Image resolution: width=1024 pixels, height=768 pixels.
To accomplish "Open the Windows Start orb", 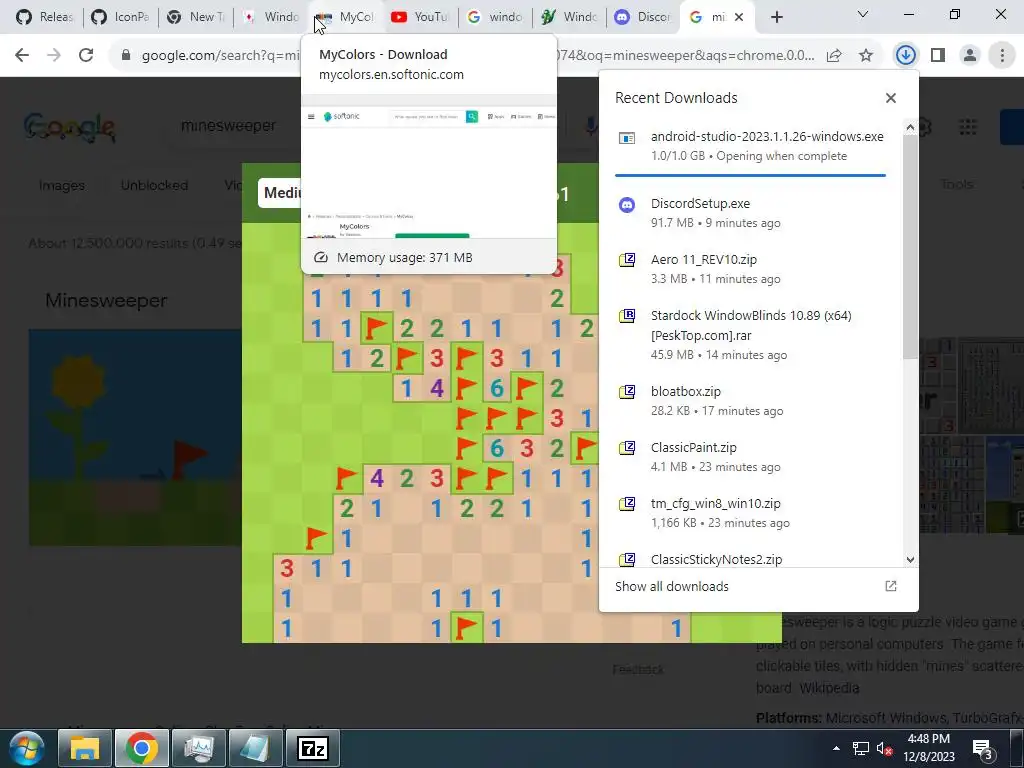I will pos(26,748).
